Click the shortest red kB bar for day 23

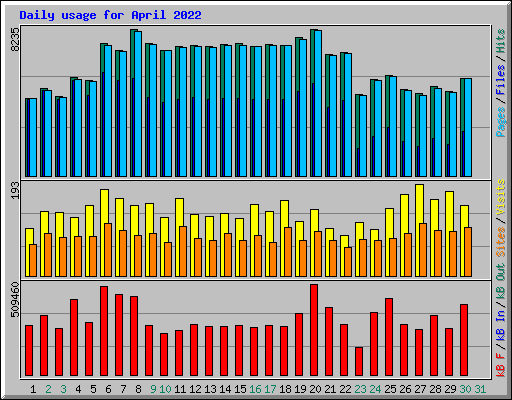[x=359, y=362]
